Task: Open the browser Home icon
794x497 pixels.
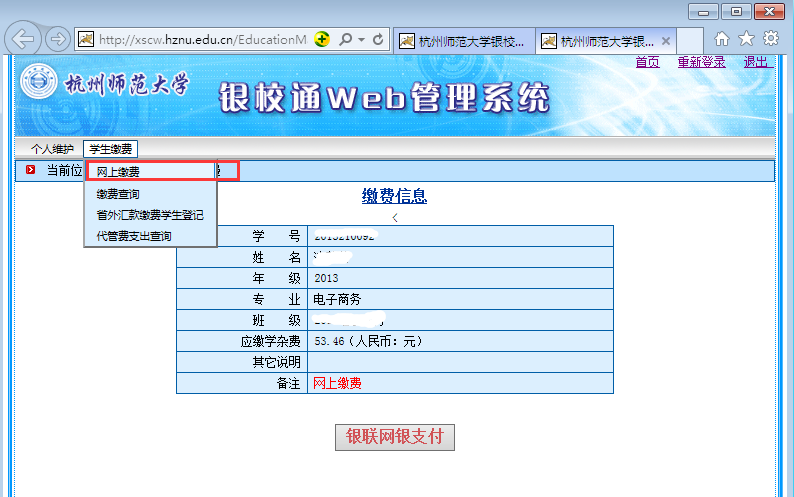Action: point(722,39)
